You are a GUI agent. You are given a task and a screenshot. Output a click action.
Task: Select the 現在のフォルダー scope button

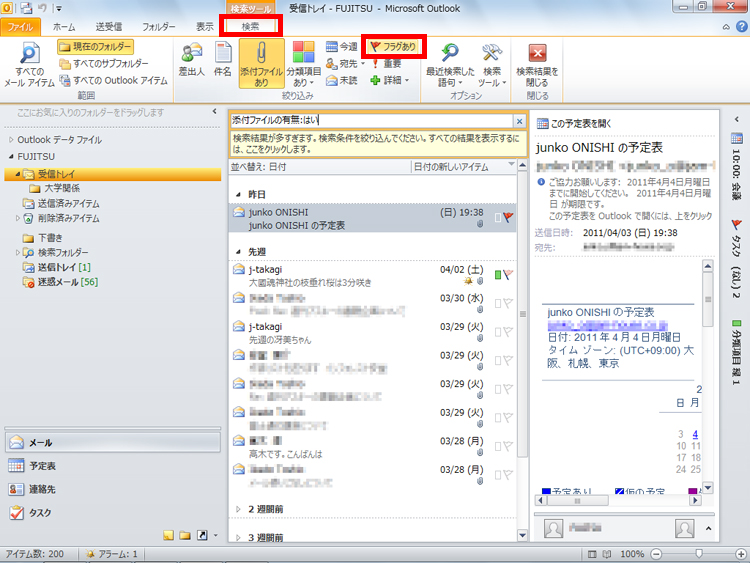coord(95,47)
